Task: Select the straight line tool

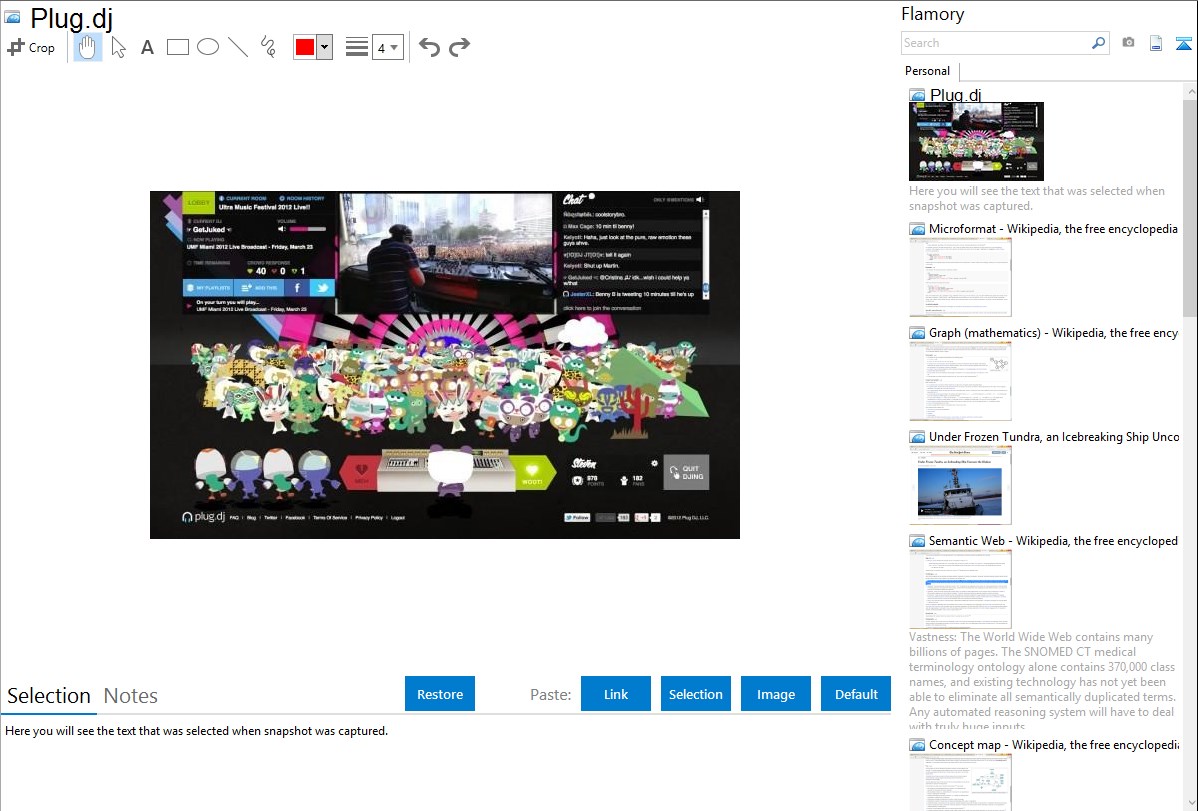Action: click(238, 47)
